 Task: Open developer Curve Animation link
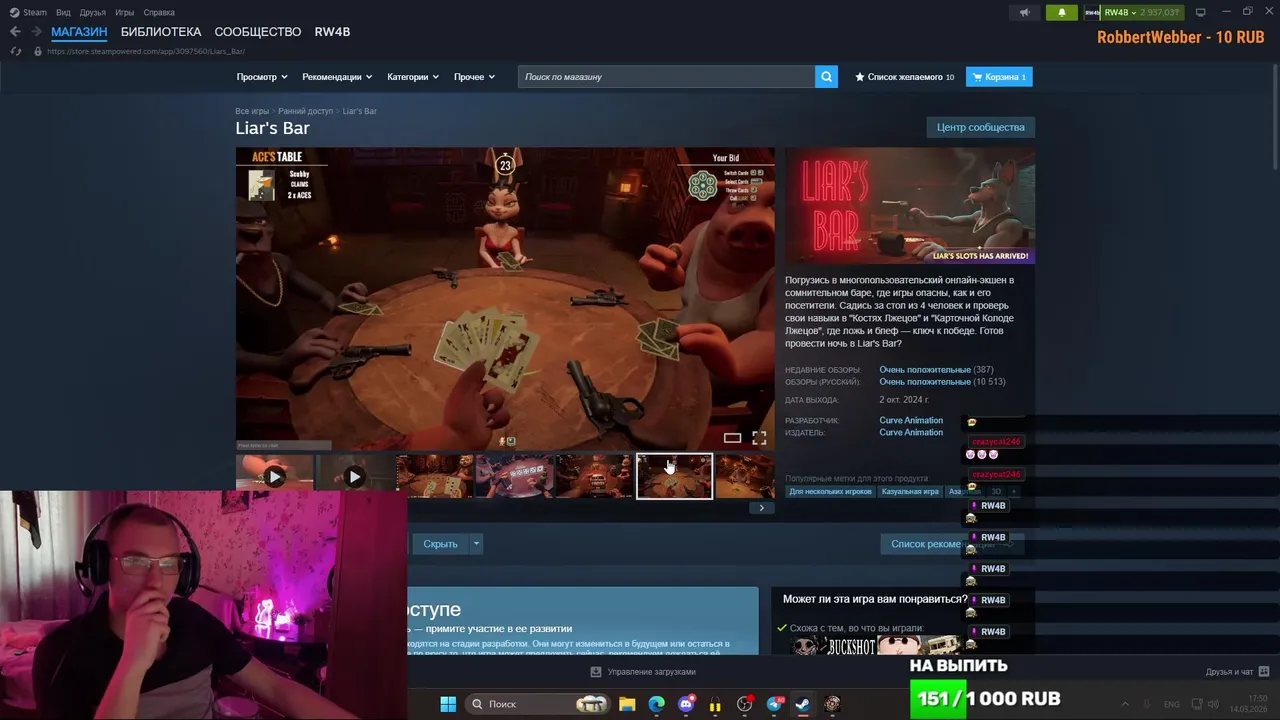click(911, 420)
